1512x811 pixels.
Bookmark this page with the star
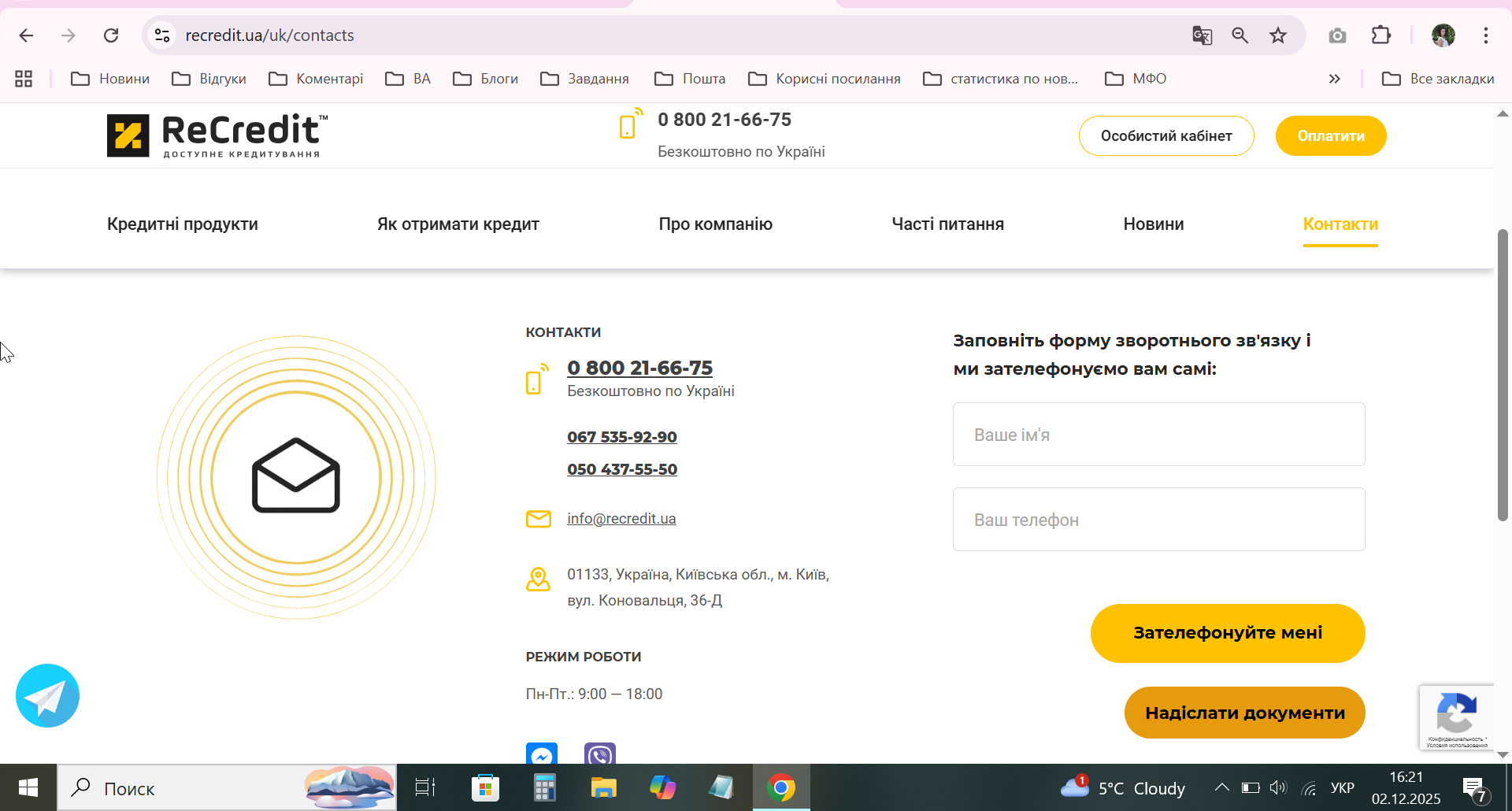[x=1278, y=35]
